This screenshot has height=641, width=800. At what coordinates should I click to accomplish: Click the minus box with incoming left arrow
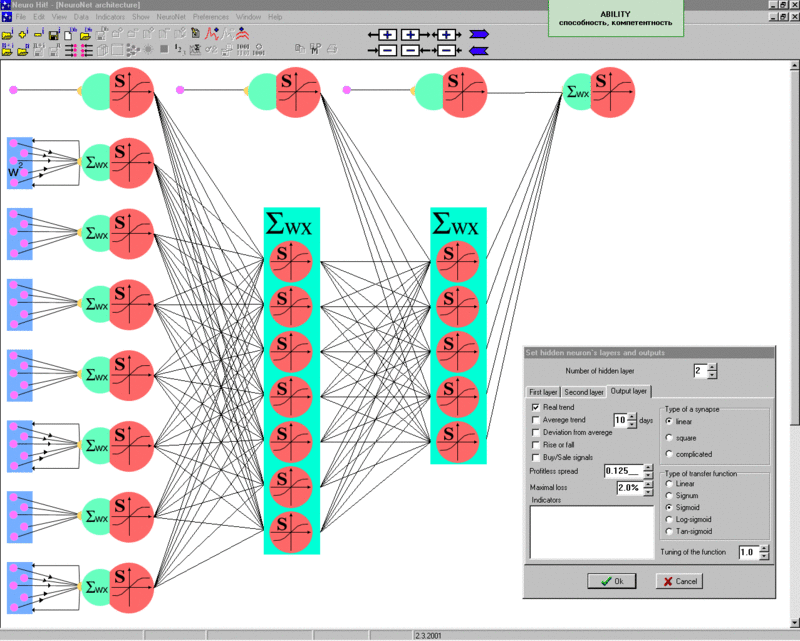[x=383, y=51]
